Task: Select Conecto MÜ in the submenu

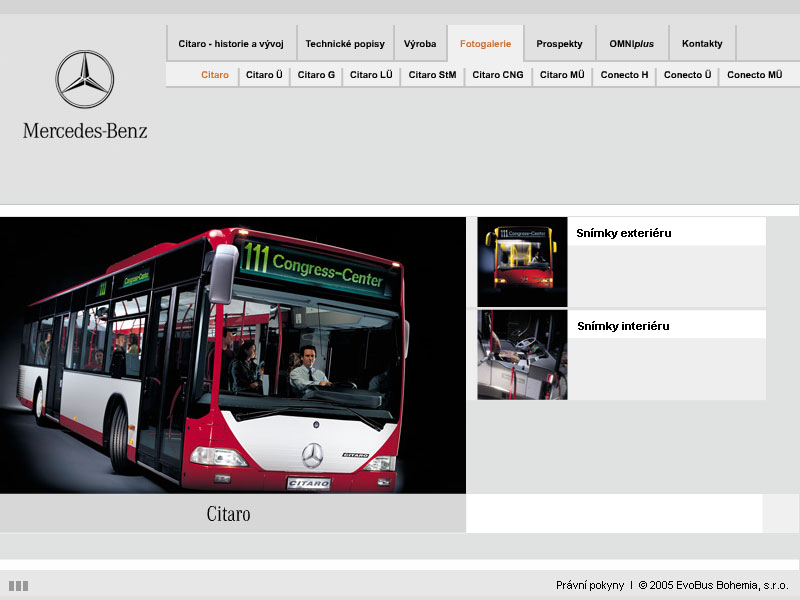Action: tap(754, 75)
